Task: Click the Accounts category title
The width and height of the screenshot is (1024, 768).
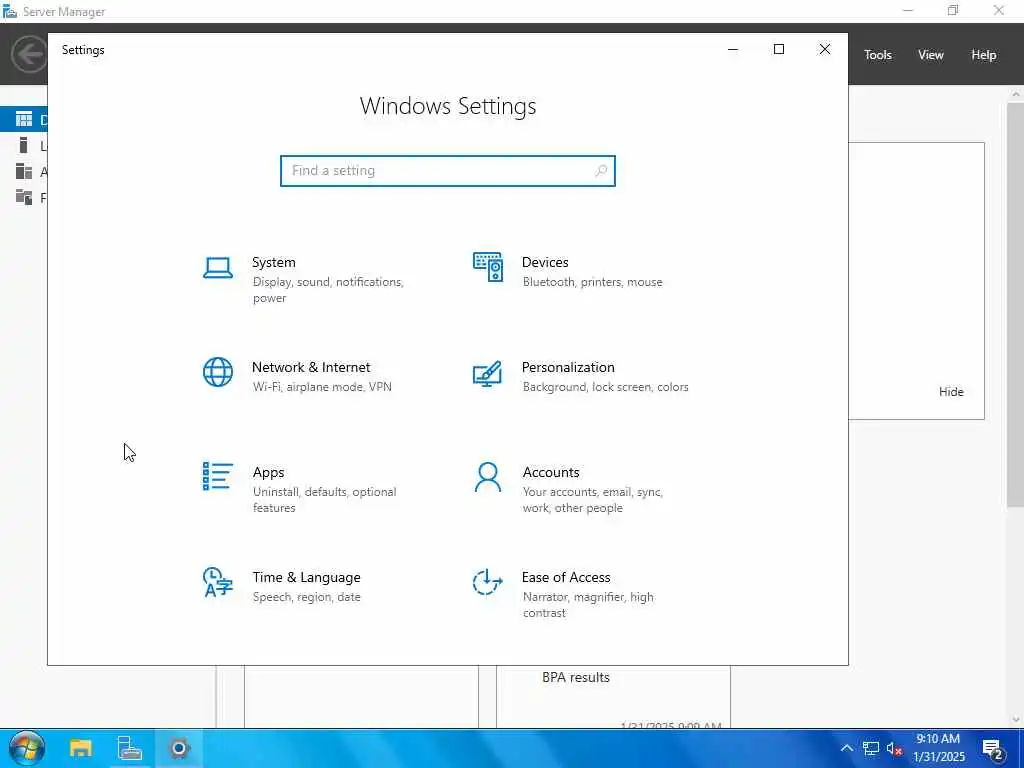Action: (551, 473)
